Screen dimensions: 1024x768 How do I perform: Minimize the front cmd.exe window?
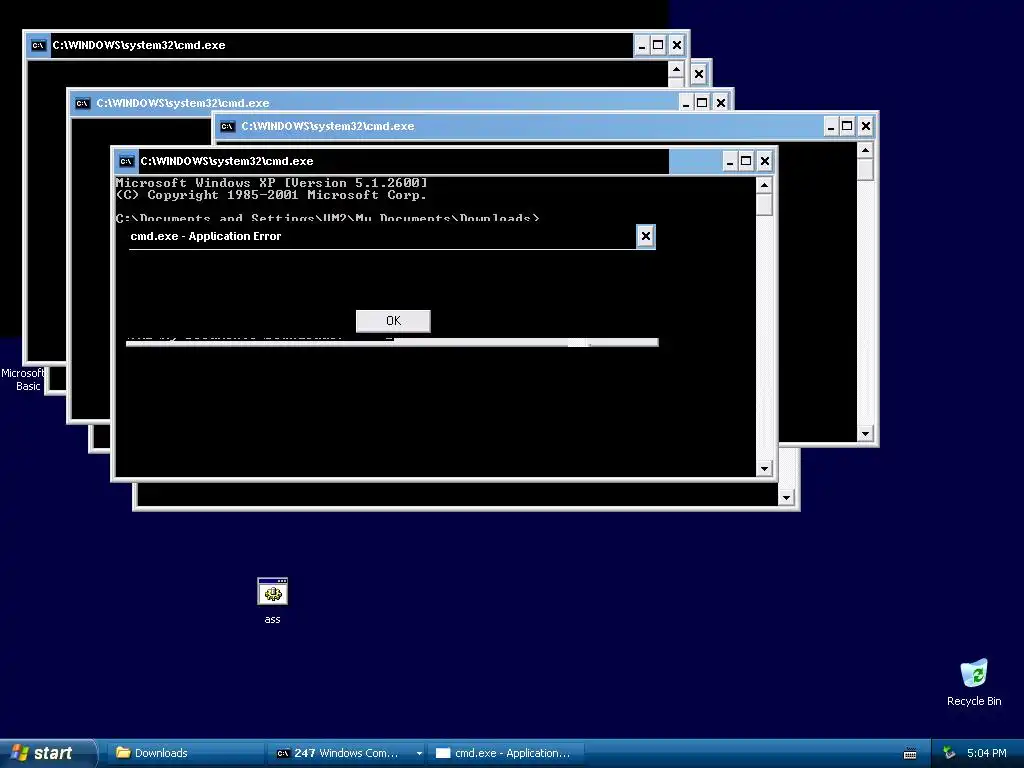(x=730, y=161)
